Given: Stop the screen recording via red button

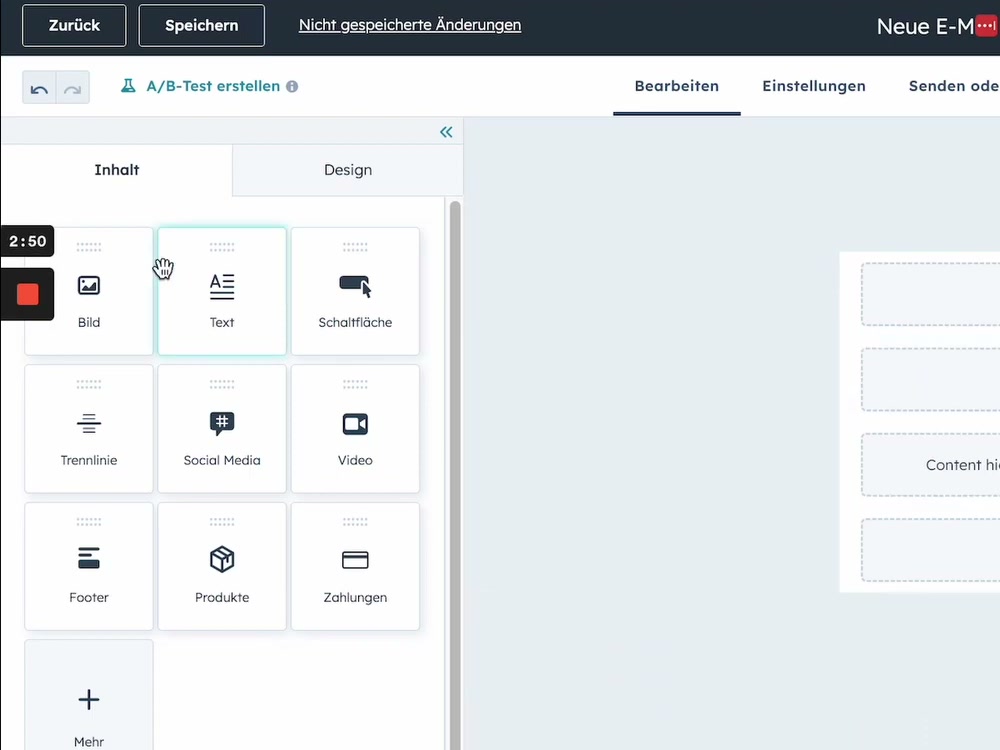Looking at the screenshot, I should [27, 294].
